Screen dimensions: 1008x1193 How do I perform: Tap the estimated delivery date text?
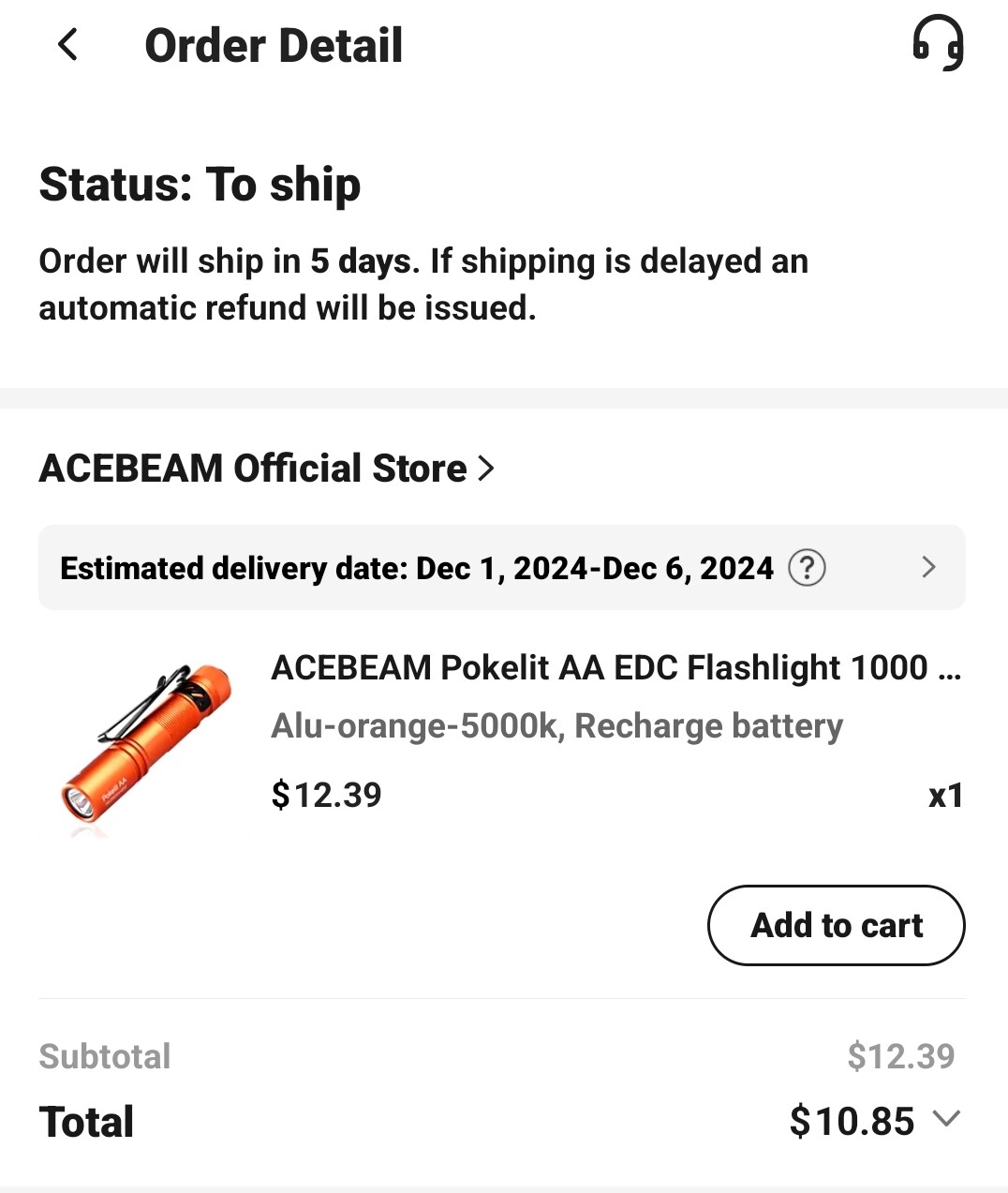coord(417,568)
